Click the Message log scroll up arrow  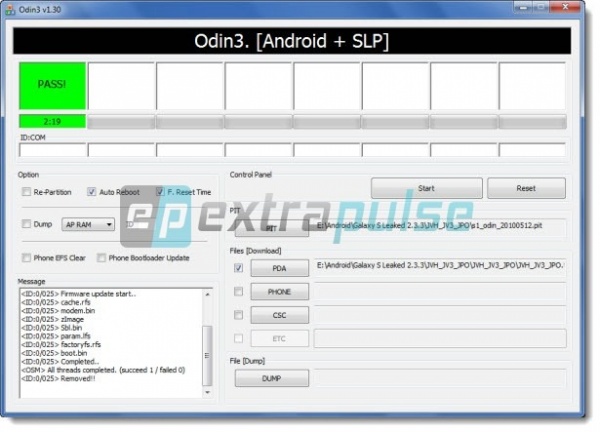[x=207, y=294]
